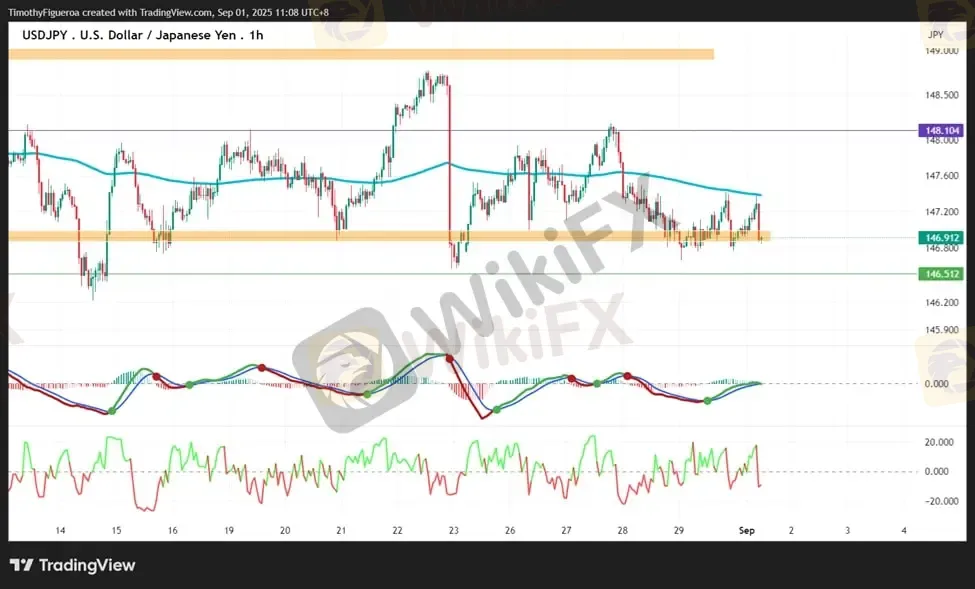Image resolution: width=975 pixels, height=589 pixels.
Task: Click the 22 date label on the time axis
Action: tap(397, 531)
